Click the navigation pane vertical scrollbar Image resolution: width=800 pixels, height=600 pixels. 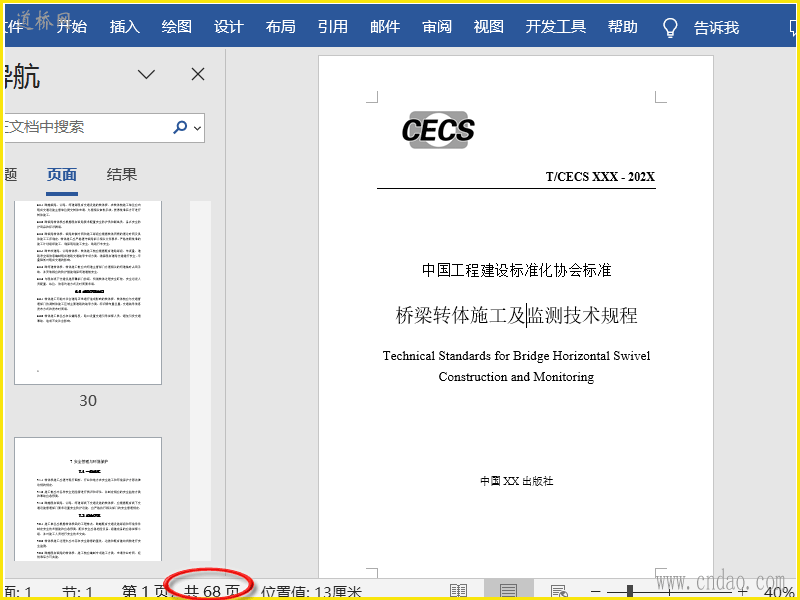pyautogui.click(x=200, y=381)
